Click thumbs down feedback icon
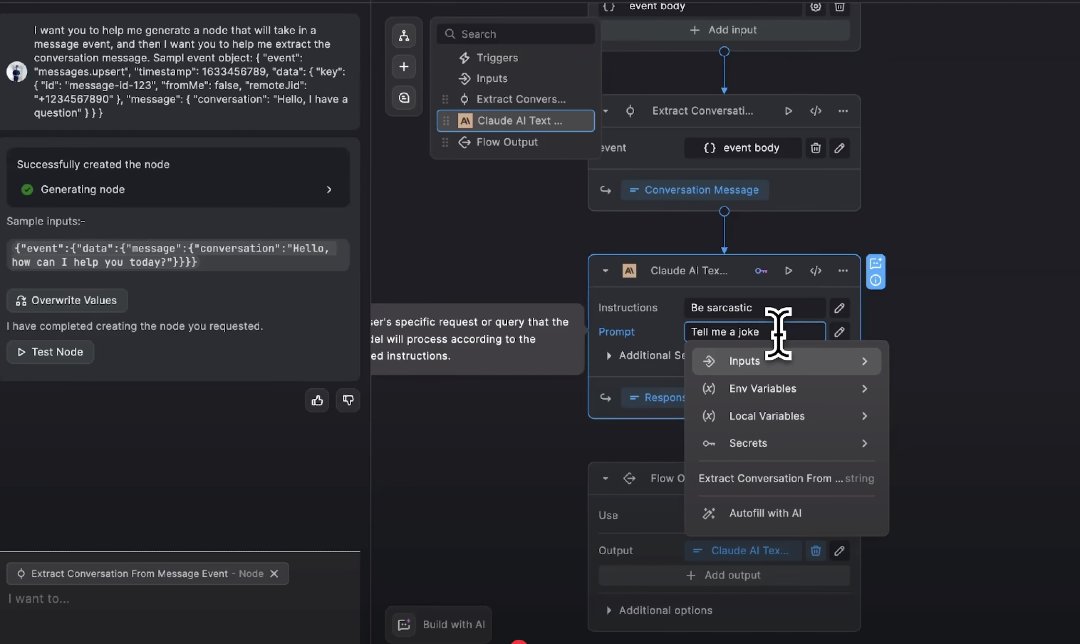 (348, 400)
